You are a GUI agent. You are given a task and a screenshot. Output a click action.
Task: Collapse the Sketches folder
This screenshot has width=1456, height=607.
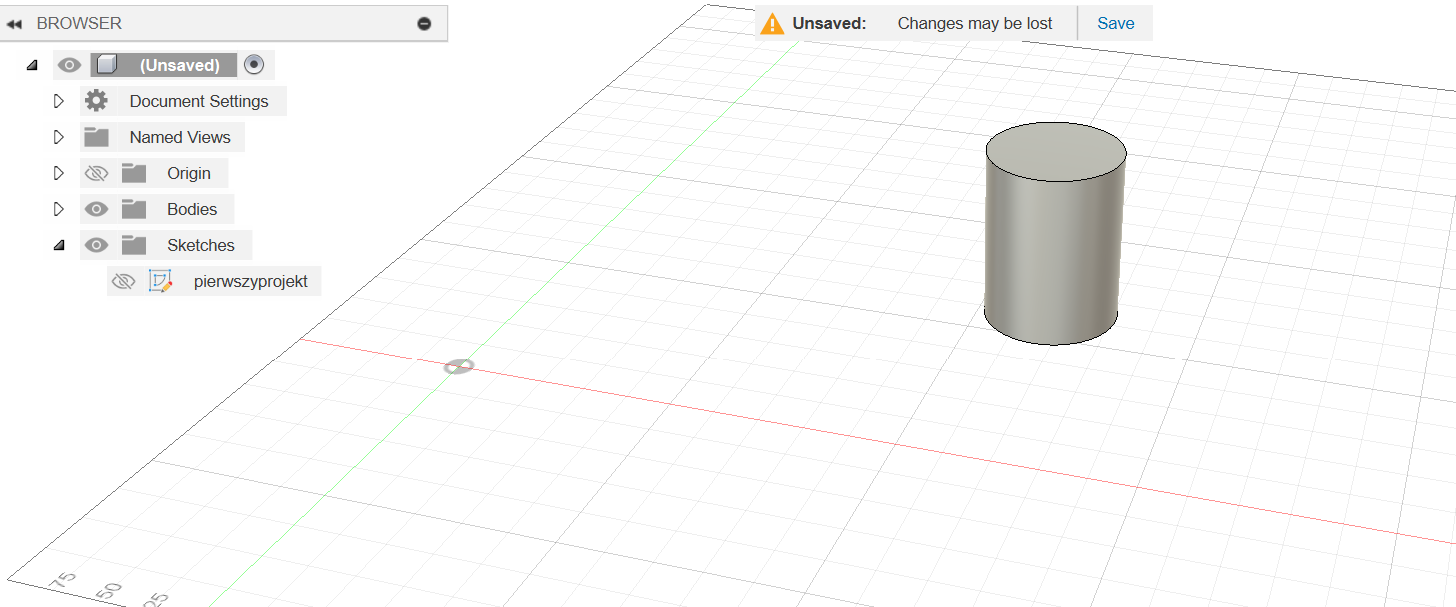(x=59, y=245)
